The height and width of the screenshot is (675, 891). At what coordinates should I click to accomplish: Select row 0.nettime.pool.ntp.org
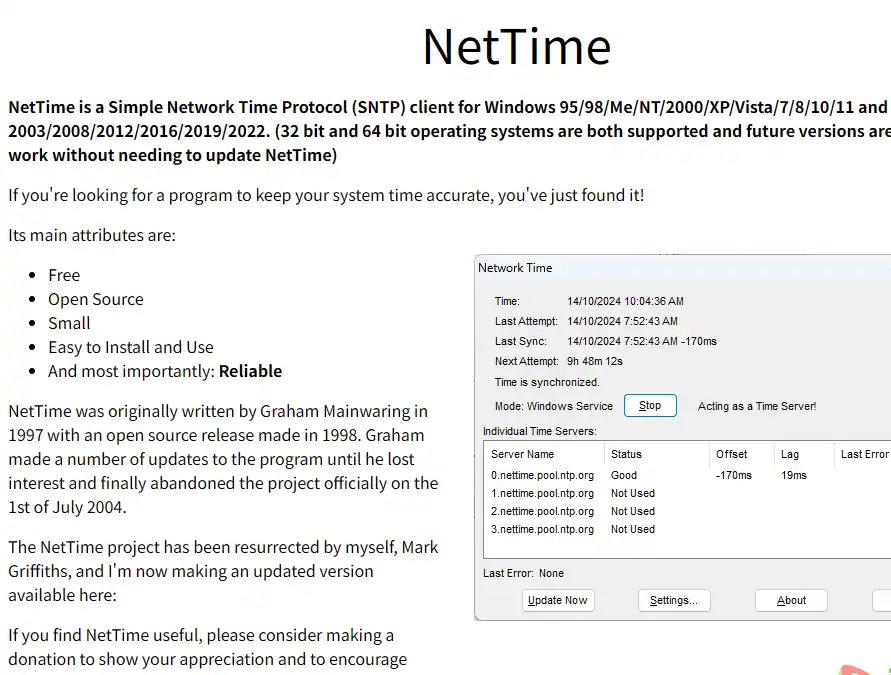point(688,475)
